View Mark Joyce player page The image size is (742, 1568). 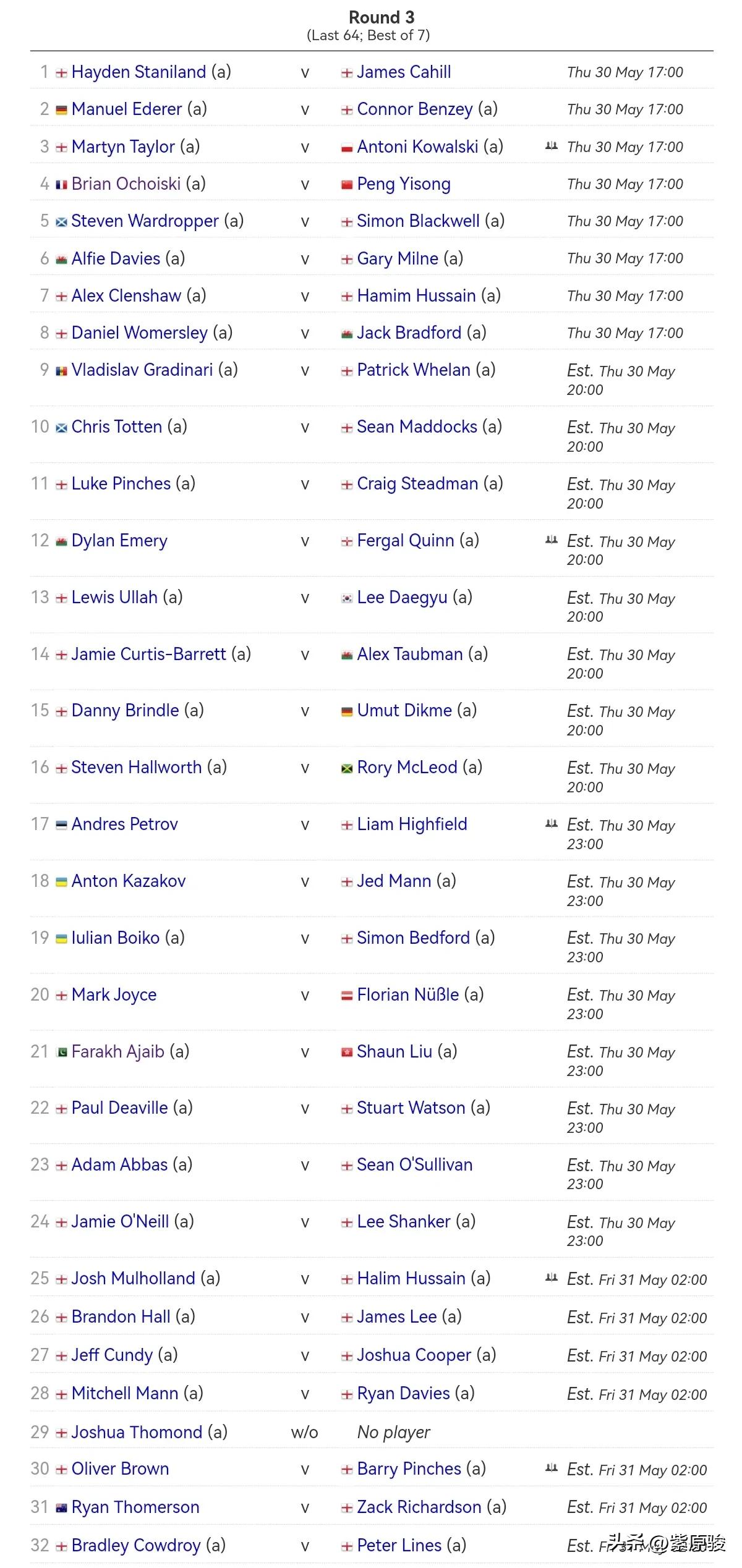coord(114,994)
